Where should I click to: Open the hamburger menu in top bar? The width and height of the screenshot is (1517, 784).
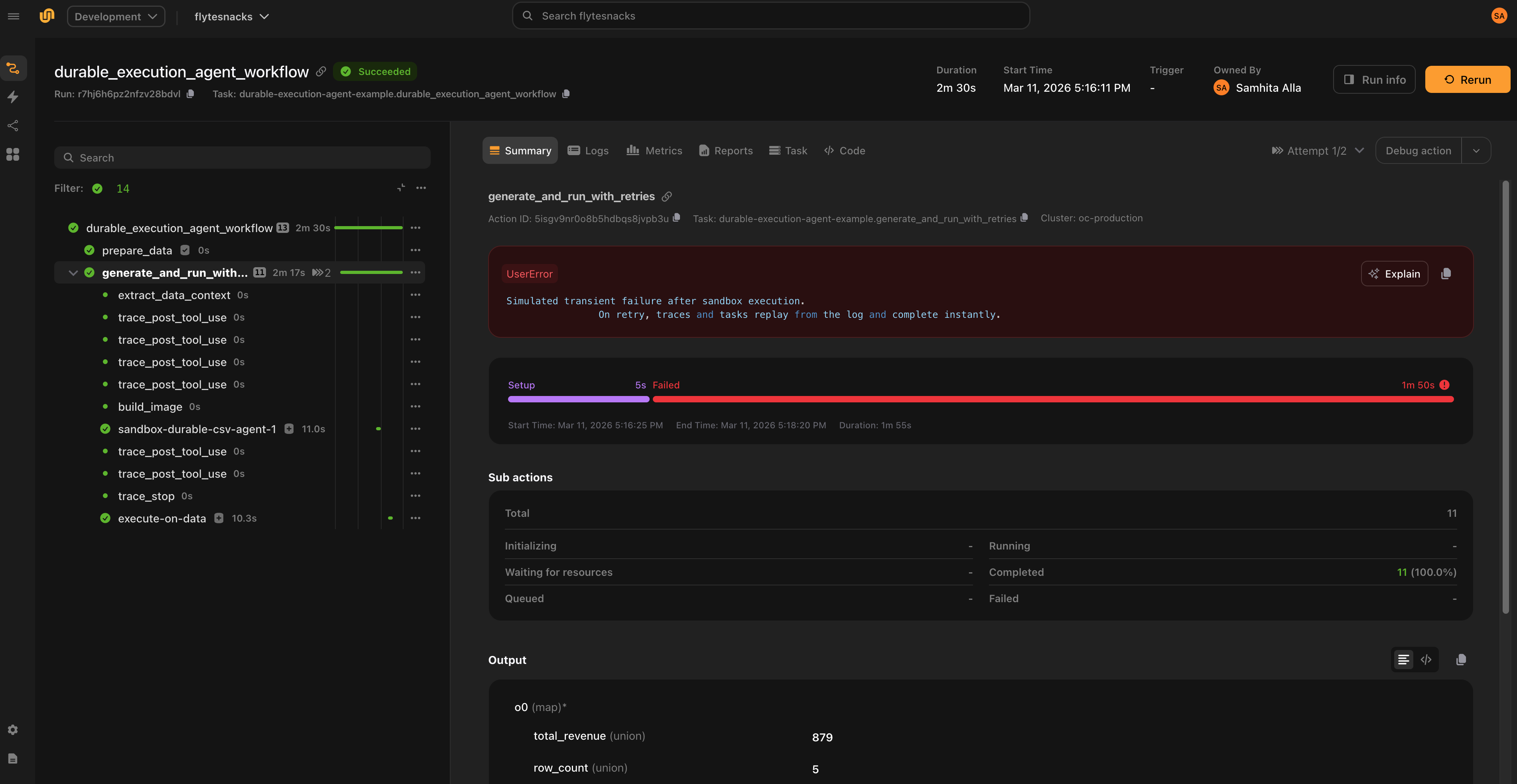click(14, 16)
